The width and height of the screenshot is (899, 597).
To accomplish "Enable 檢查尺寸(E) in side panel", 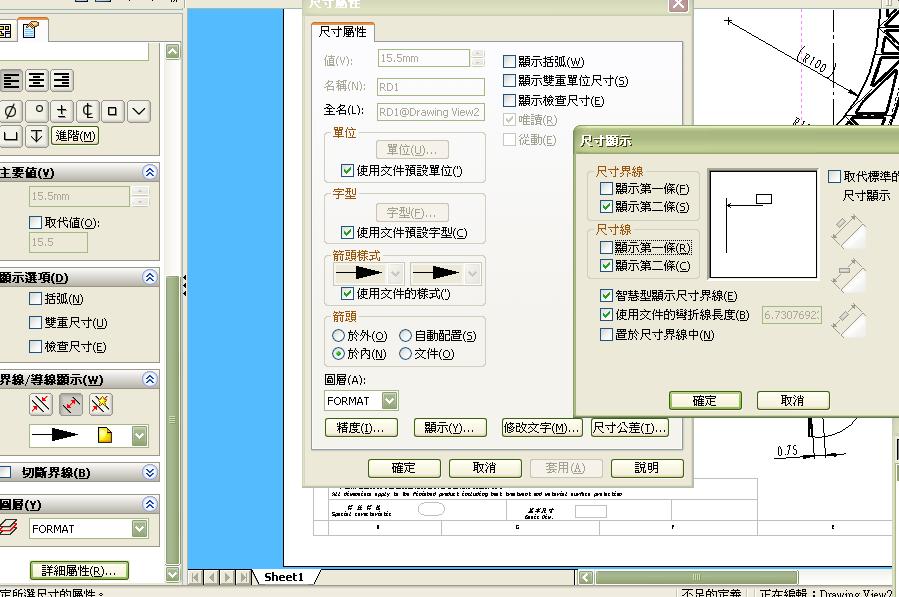I will (x=36, y=346).
